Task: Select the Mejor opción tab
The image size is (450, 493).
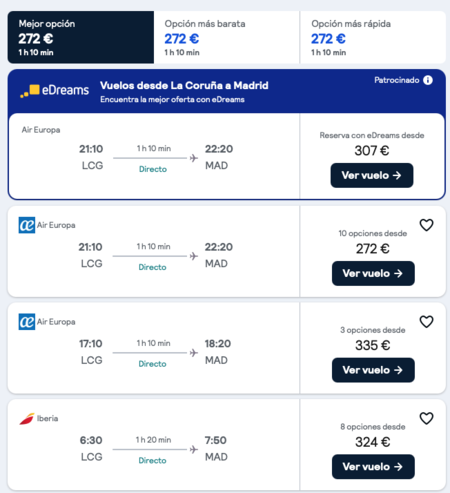Action: point(81,37)
